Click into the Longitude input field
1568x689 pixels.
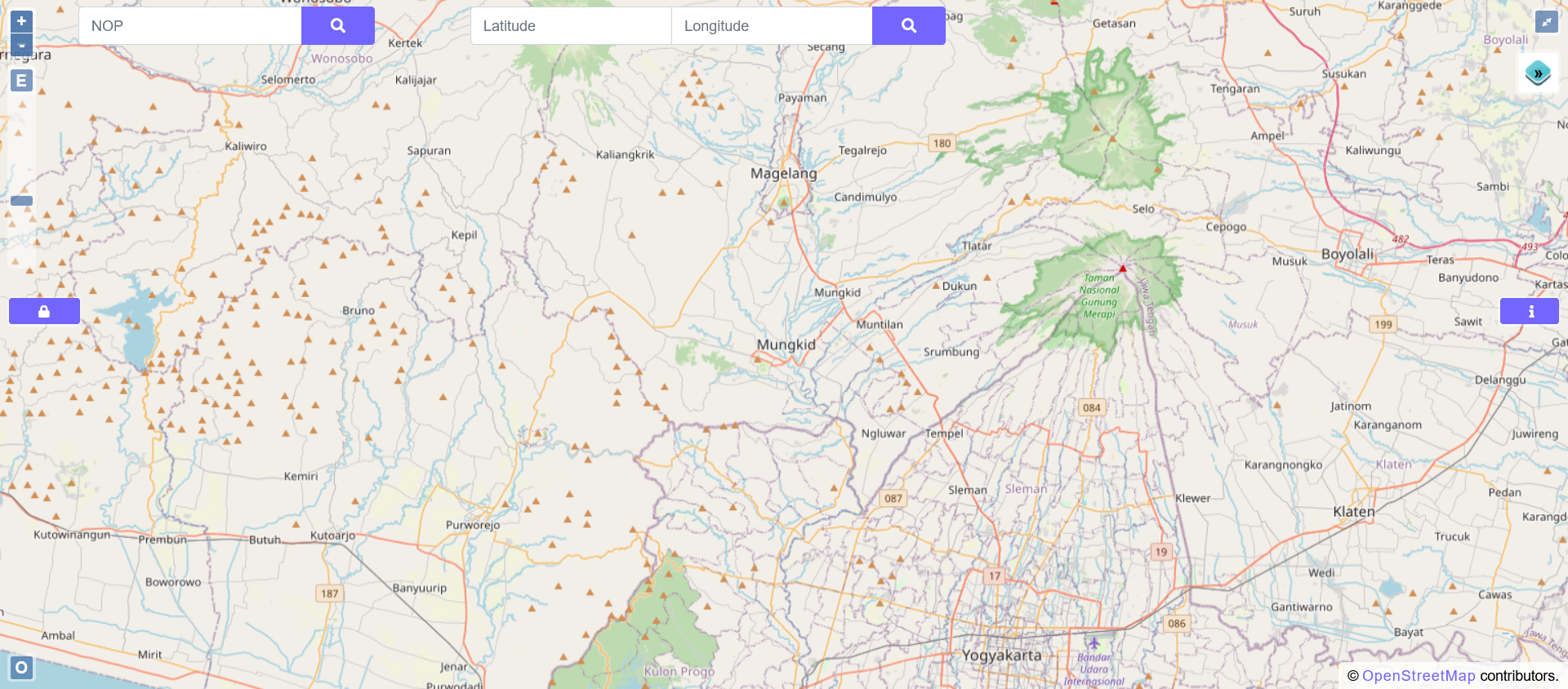pos(772,26)
